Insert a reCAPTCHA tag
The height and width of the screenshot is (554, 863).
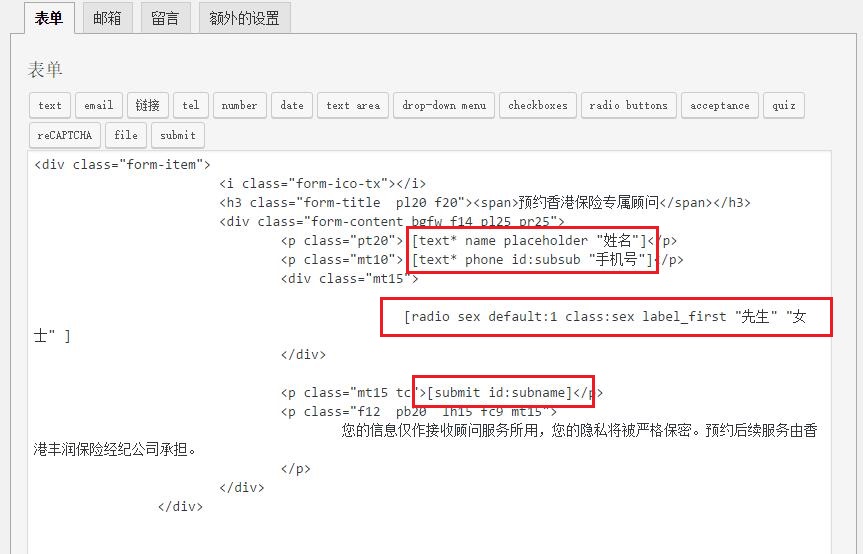(65, 135)
